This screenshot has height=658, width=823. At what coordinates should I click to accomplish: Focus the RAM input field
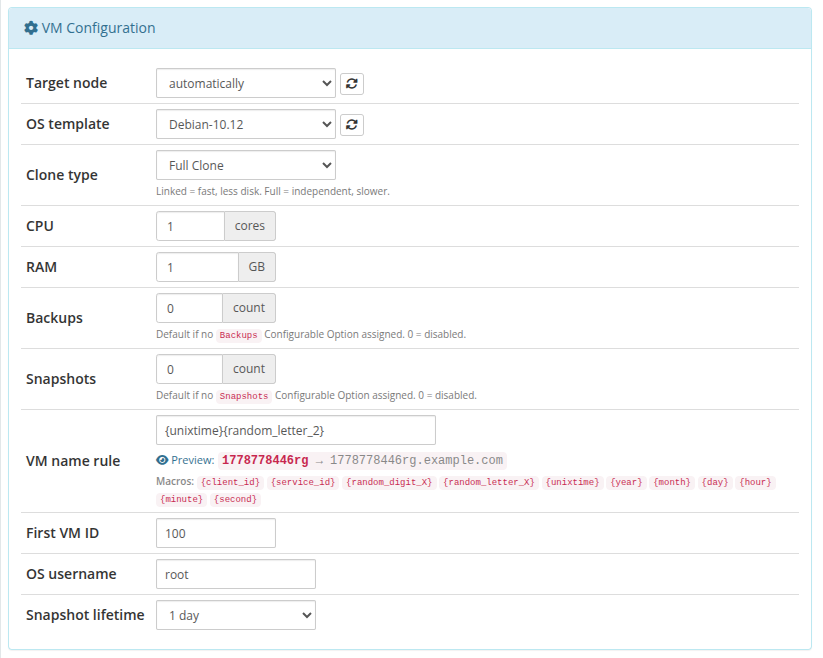point(197,267)
